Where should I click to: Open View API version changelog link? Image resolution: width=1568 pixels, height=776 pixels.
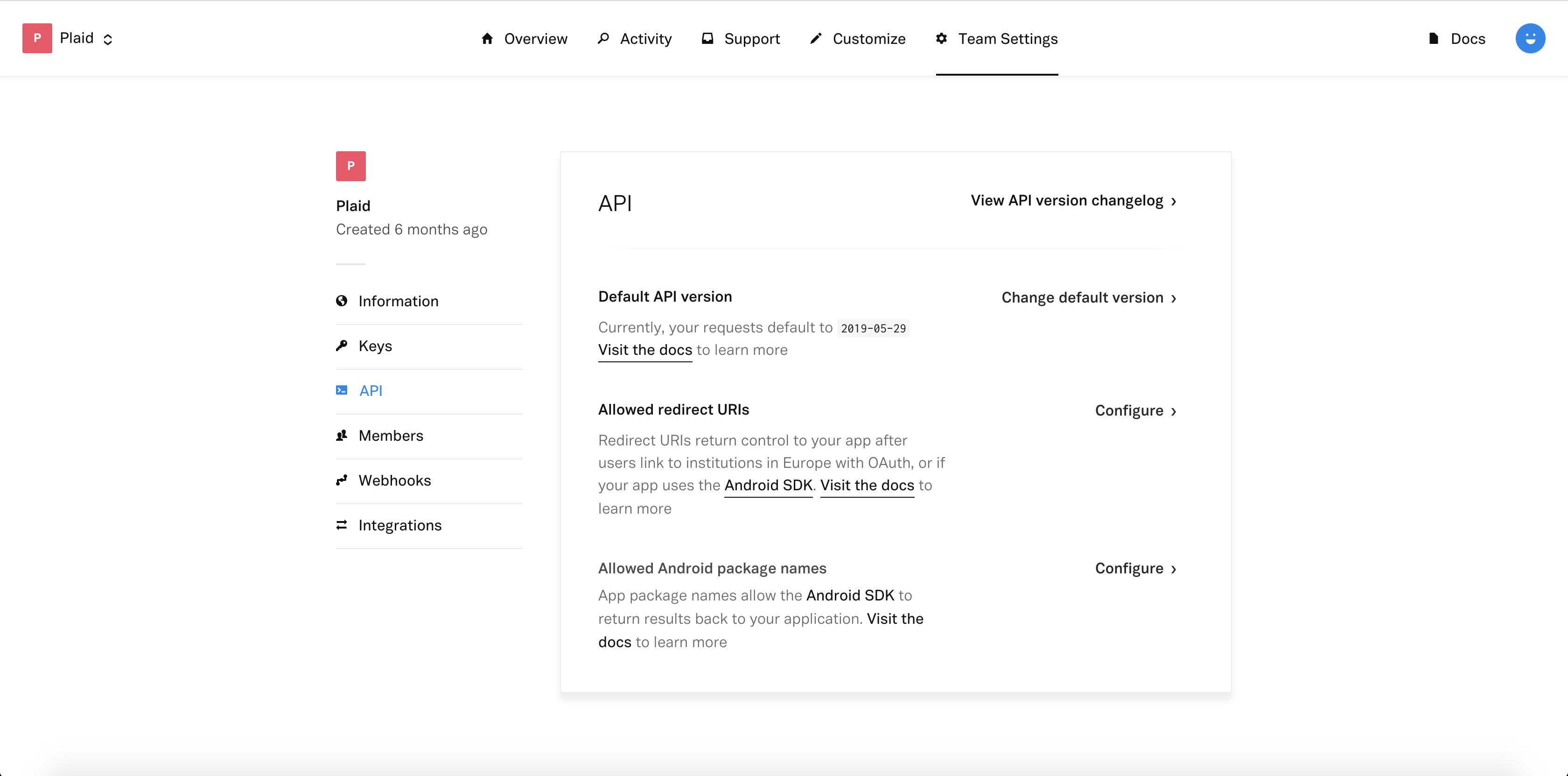tap(1072, 201)
